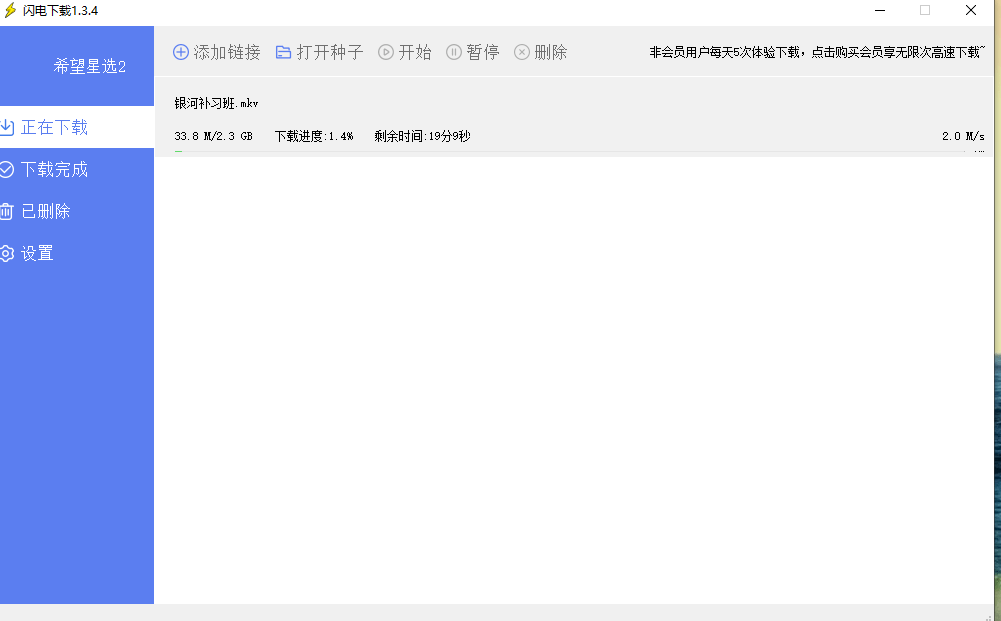
Task: Click the pause icon for 暂停
Action: [x=454, y=52]
